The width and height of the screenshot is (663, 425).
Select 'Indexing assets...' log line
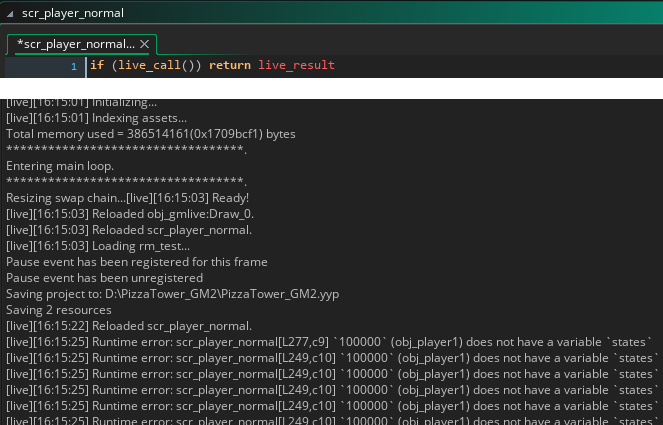click(96, 118)
